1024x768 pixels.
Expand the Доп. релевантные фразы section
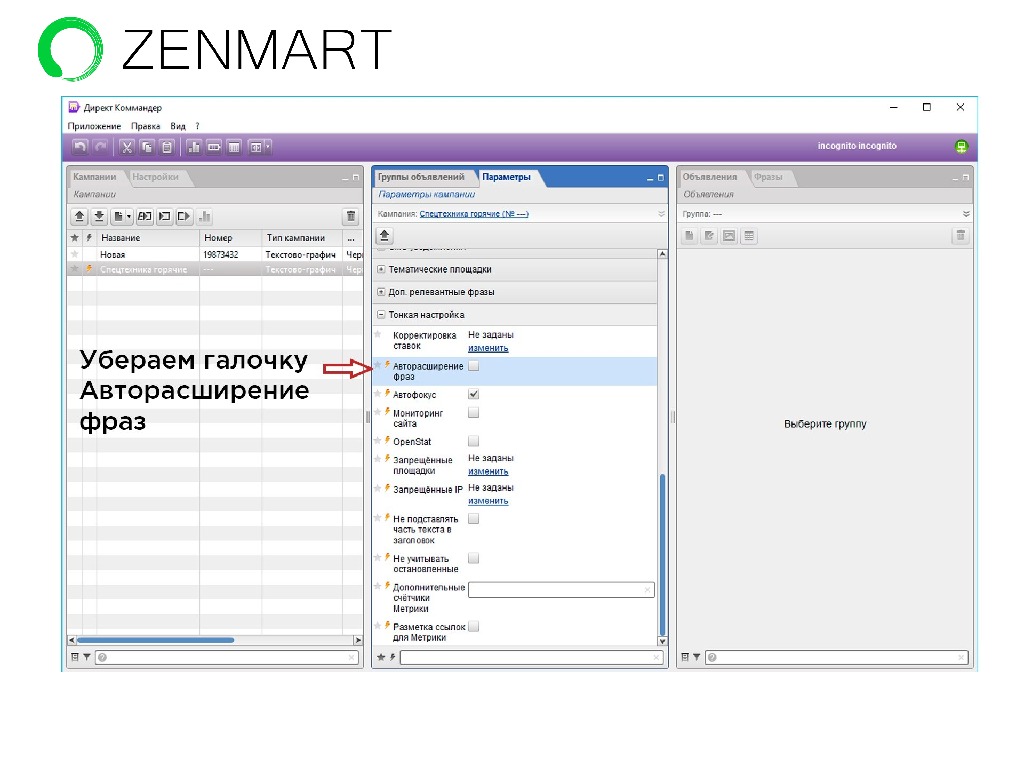(381, 292)
